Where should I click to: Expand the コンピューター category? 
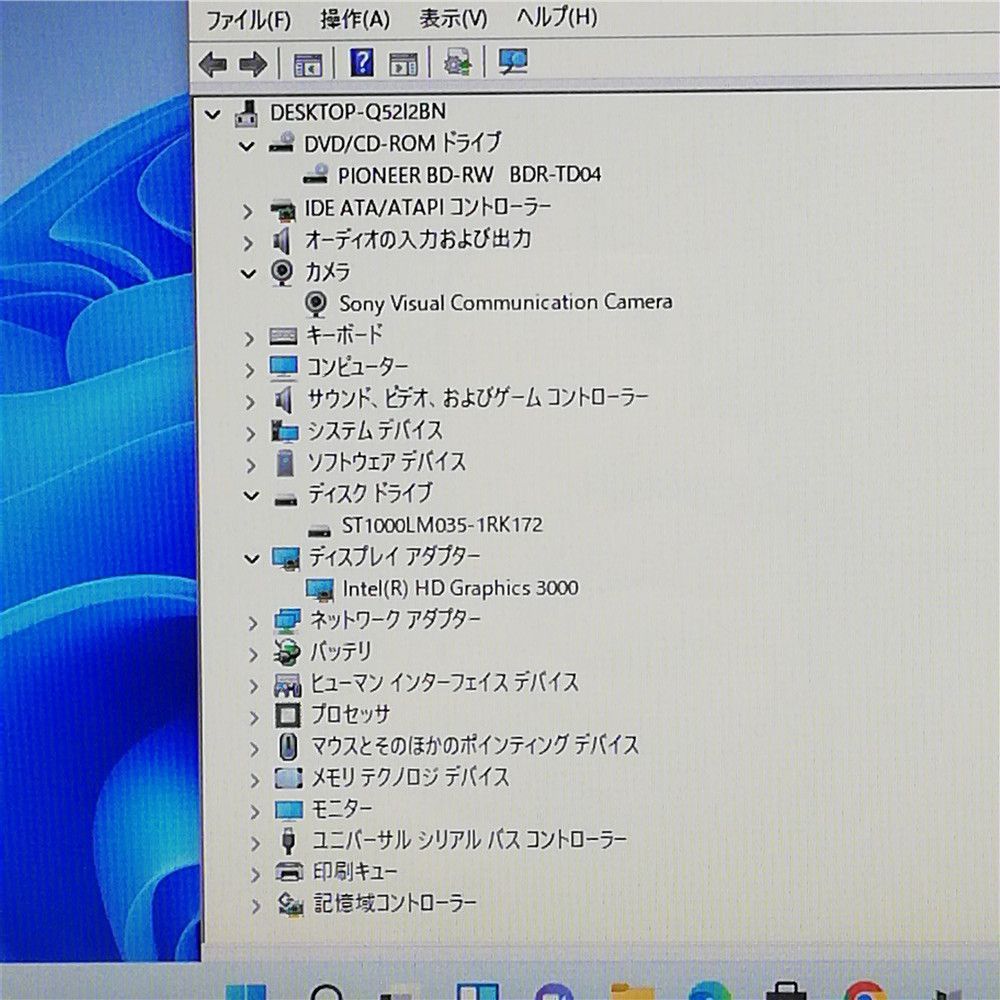tap(249, 369)
